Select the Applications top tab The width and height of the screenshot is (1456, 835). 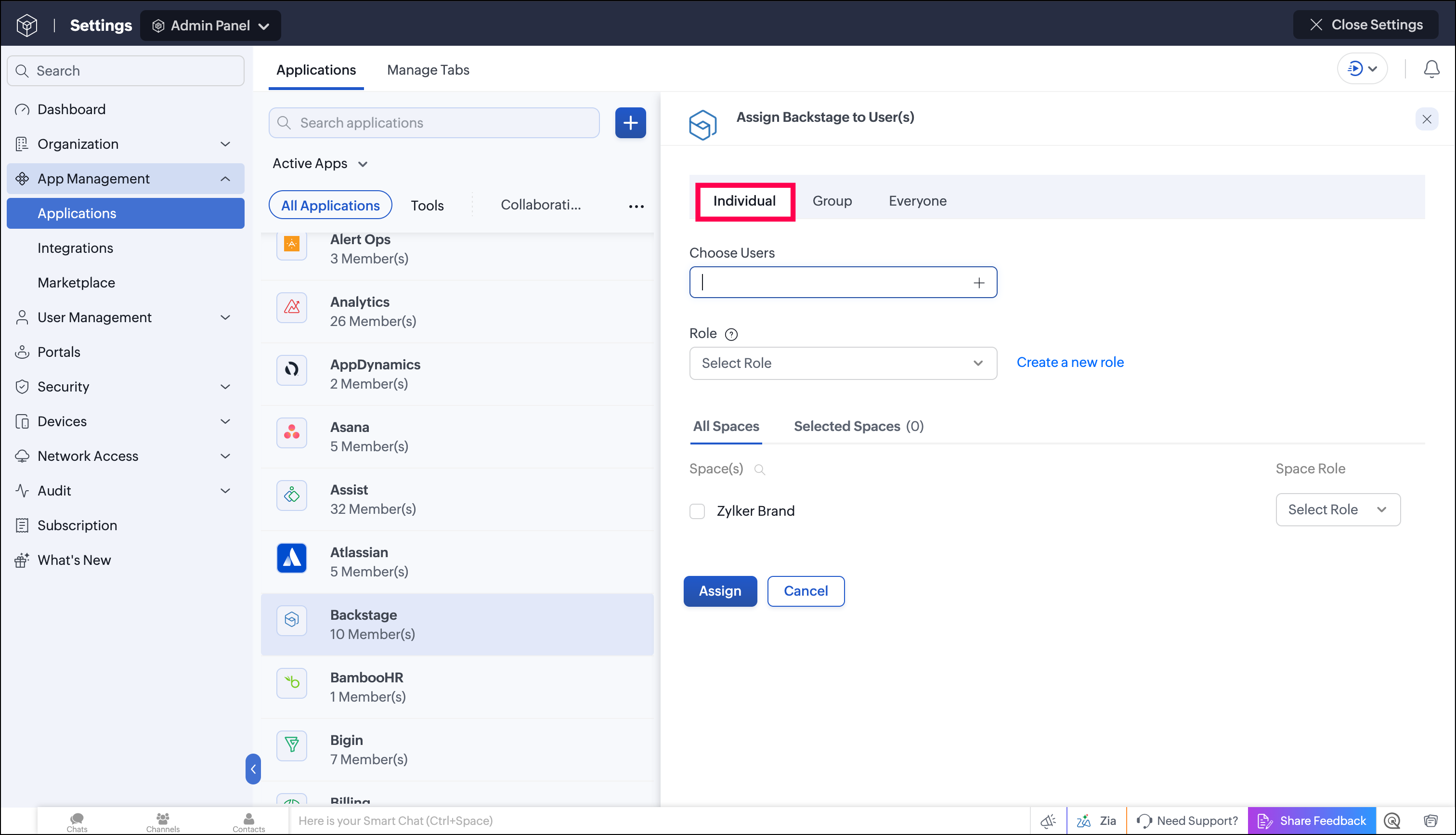316,70
